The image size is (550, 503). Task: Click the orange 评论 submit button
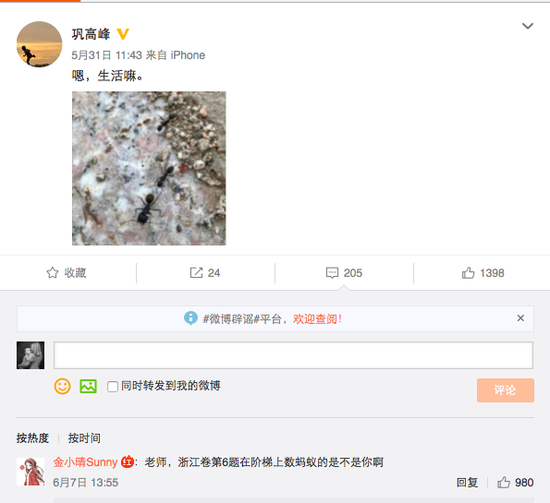[x=505, y=390]
